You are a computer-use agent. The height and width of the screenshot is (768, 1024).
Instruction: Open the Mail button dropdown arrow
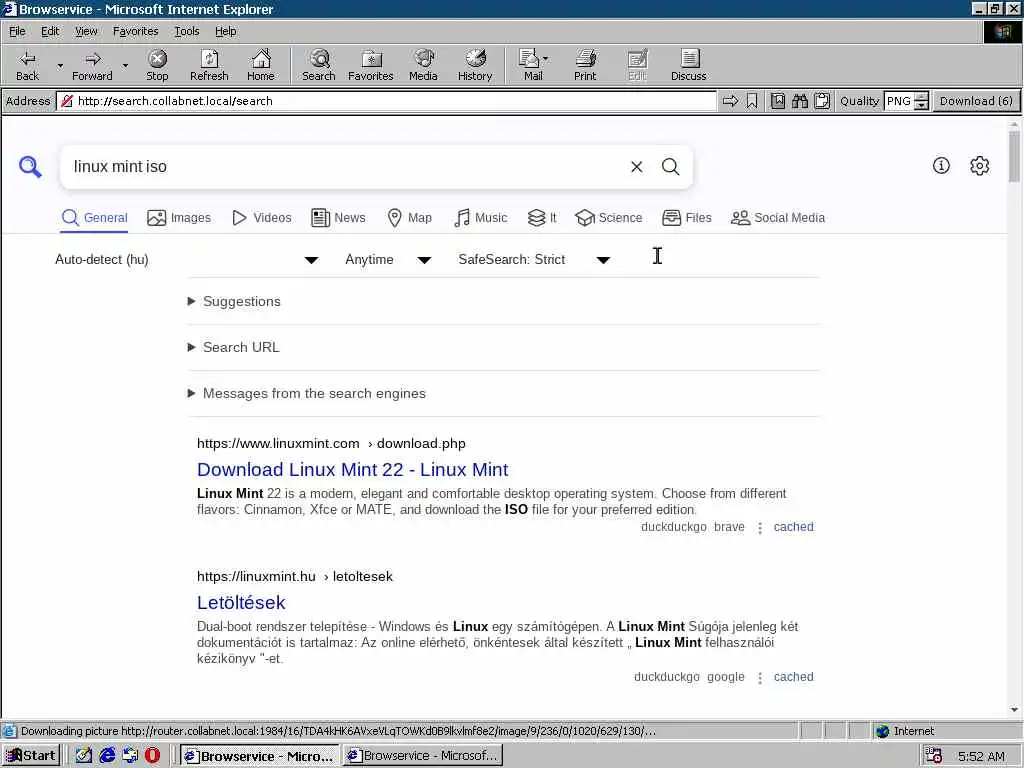pos(545,59)
